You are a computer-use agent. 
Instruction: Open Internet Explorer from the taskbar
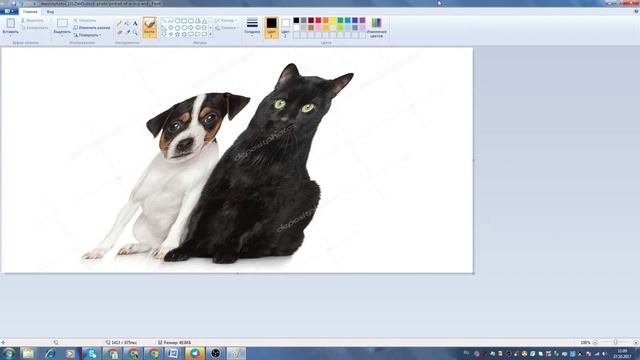tap(49, 353)
